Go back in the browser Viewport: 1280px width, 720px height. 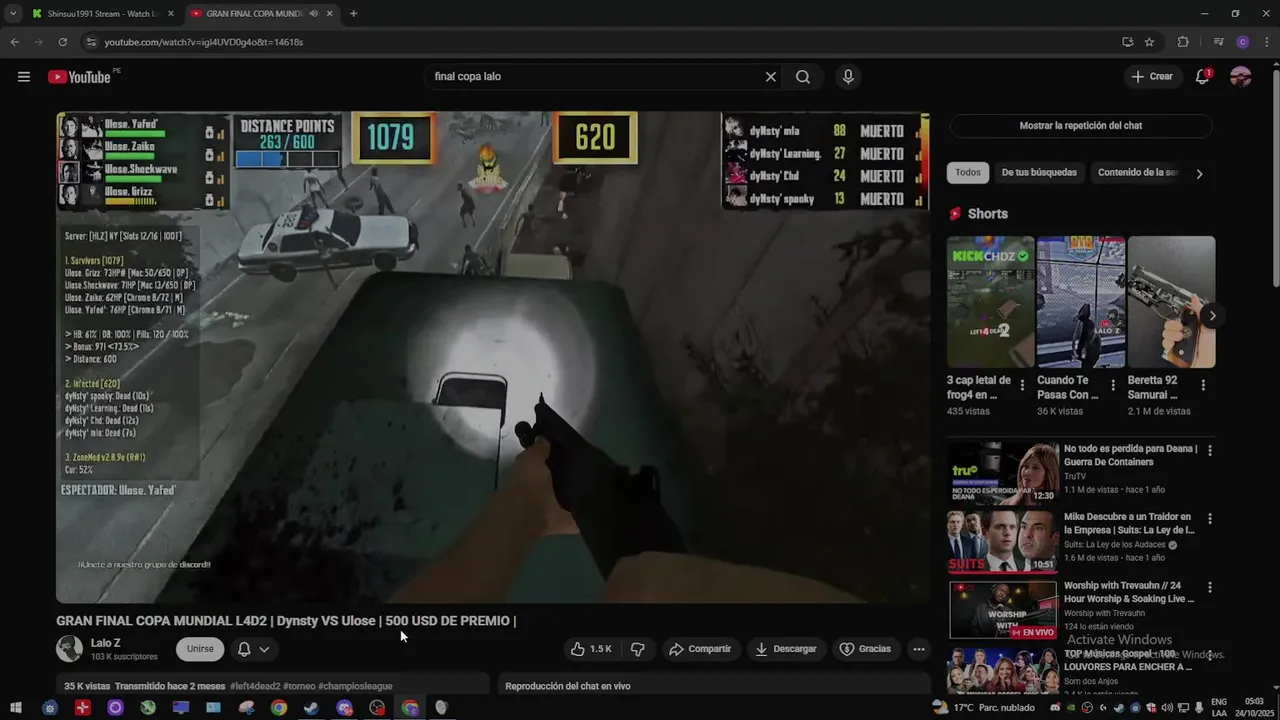(14, 42)
